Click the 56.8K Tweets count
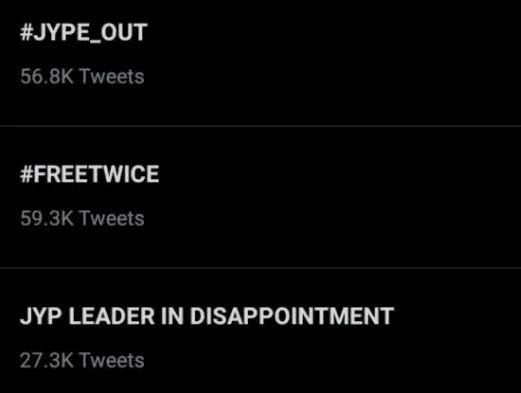Screen dimensions: 521x393 82,76
